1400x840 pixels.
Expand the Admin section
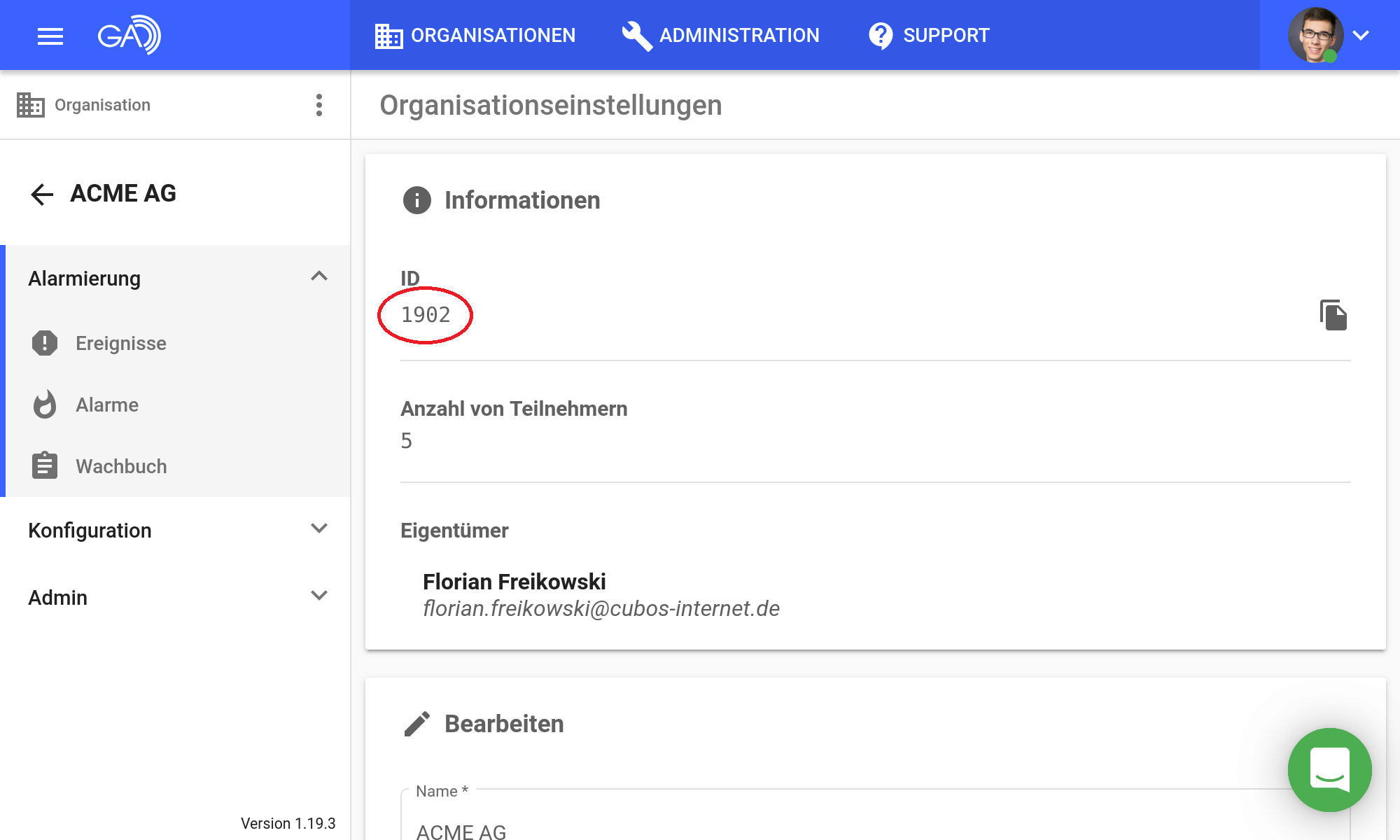320,596
